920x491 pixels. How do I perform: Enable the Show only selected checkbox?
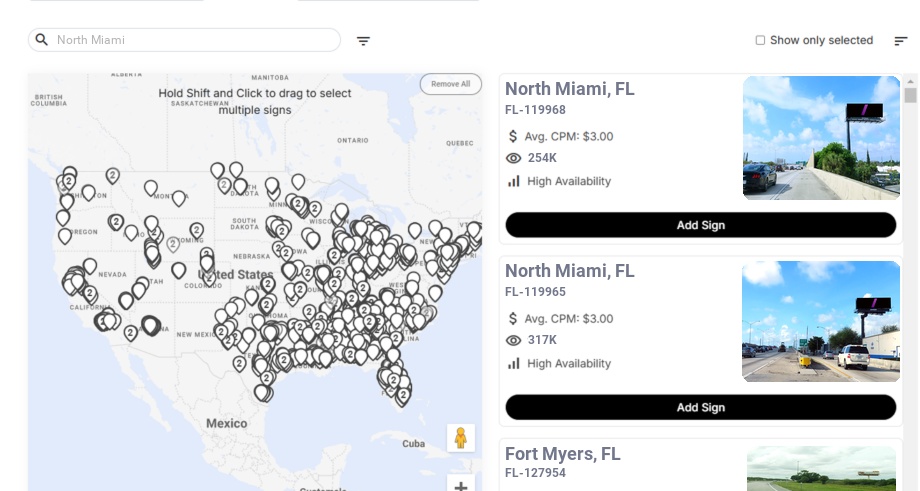pyautogui.click(x=760, y=40)
